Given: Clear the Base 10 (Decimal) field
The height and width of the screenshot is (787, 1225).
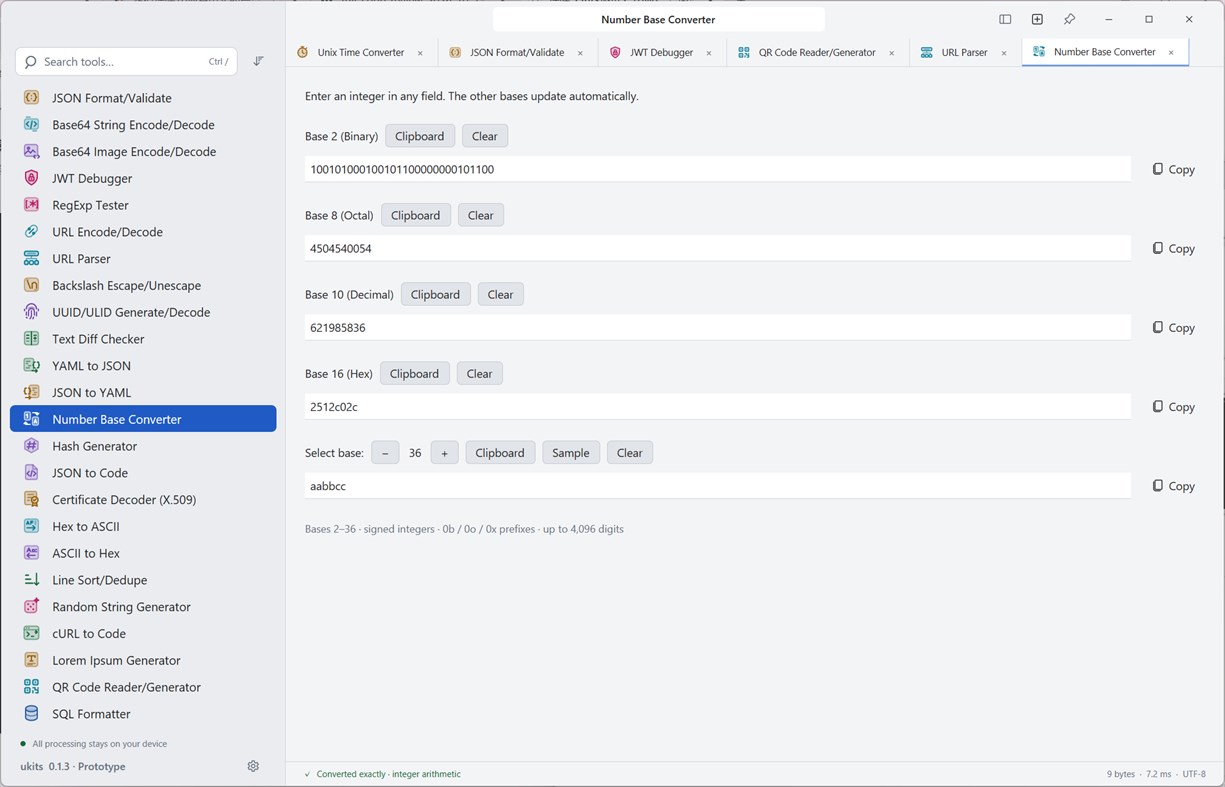Looking at the screenshot, I should click(x=501, y=294).
